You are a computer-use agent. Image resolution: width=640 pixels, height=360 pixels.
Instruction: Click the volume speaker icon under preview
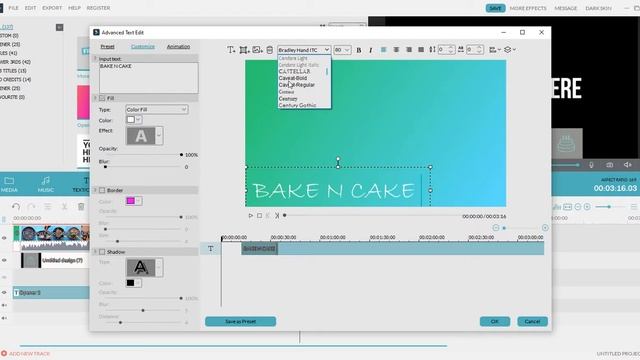628,164
